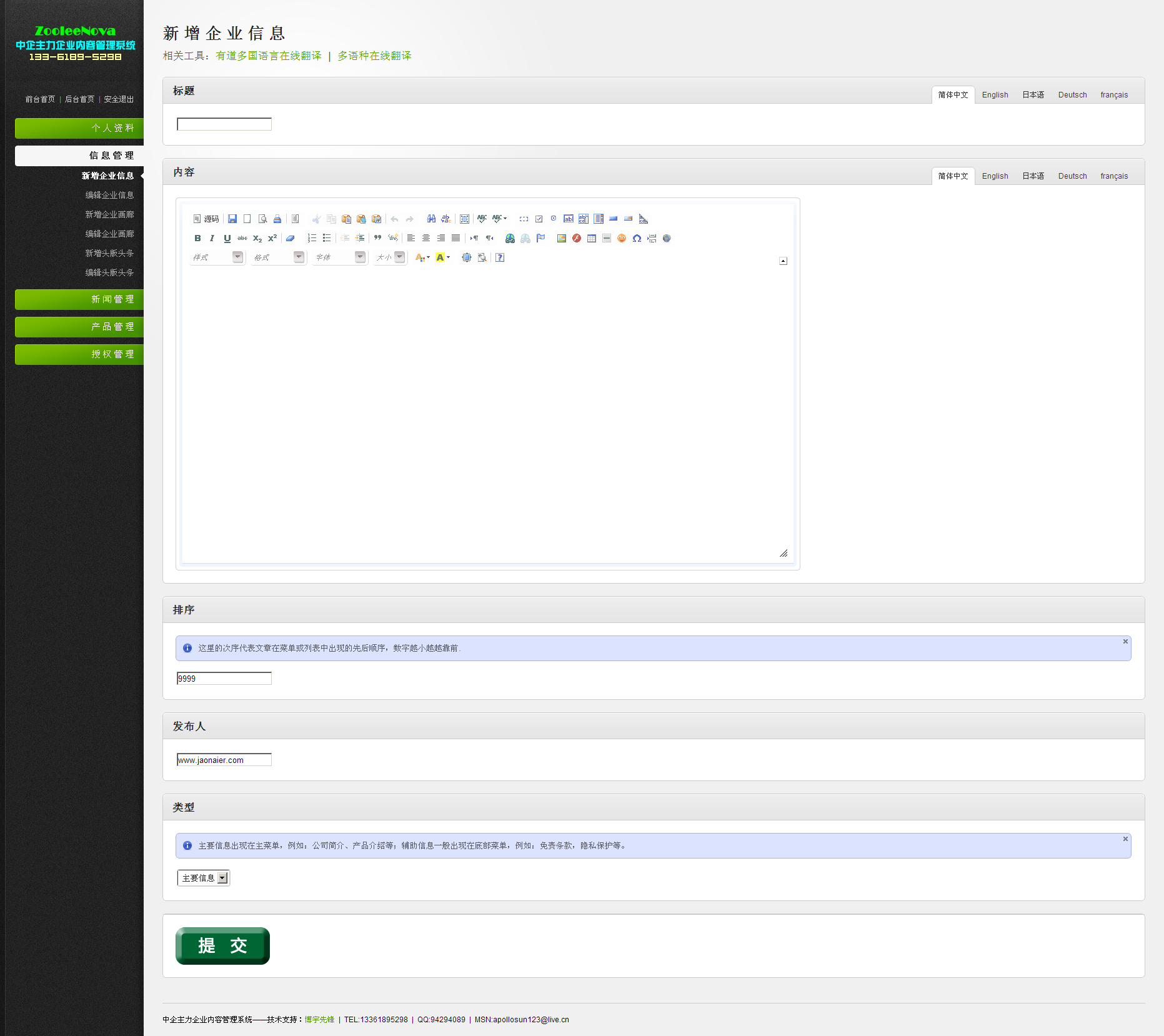This screenshot has width=1164, height=1036.
Task: Click the Select All icon
Action: (464, 219)
